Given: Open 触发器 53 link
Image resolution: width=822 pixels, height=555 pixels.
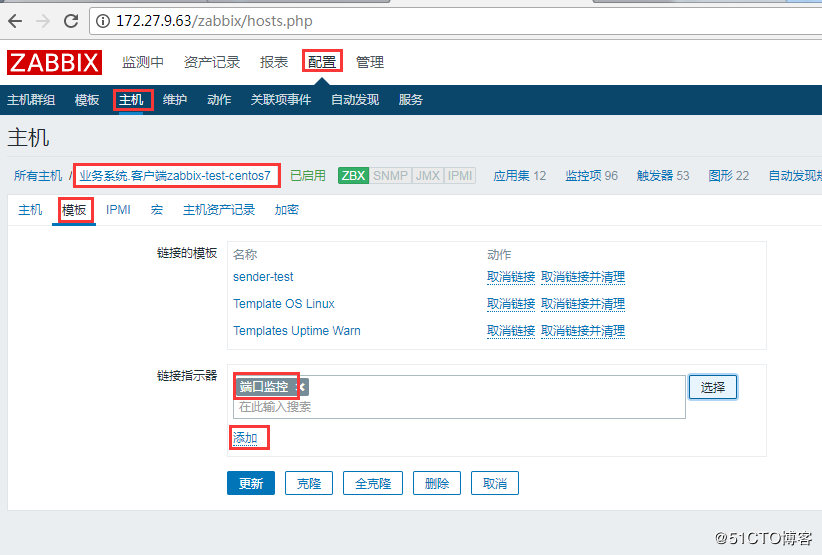Looking at the screenshot, I should click(x=663, y=176).
